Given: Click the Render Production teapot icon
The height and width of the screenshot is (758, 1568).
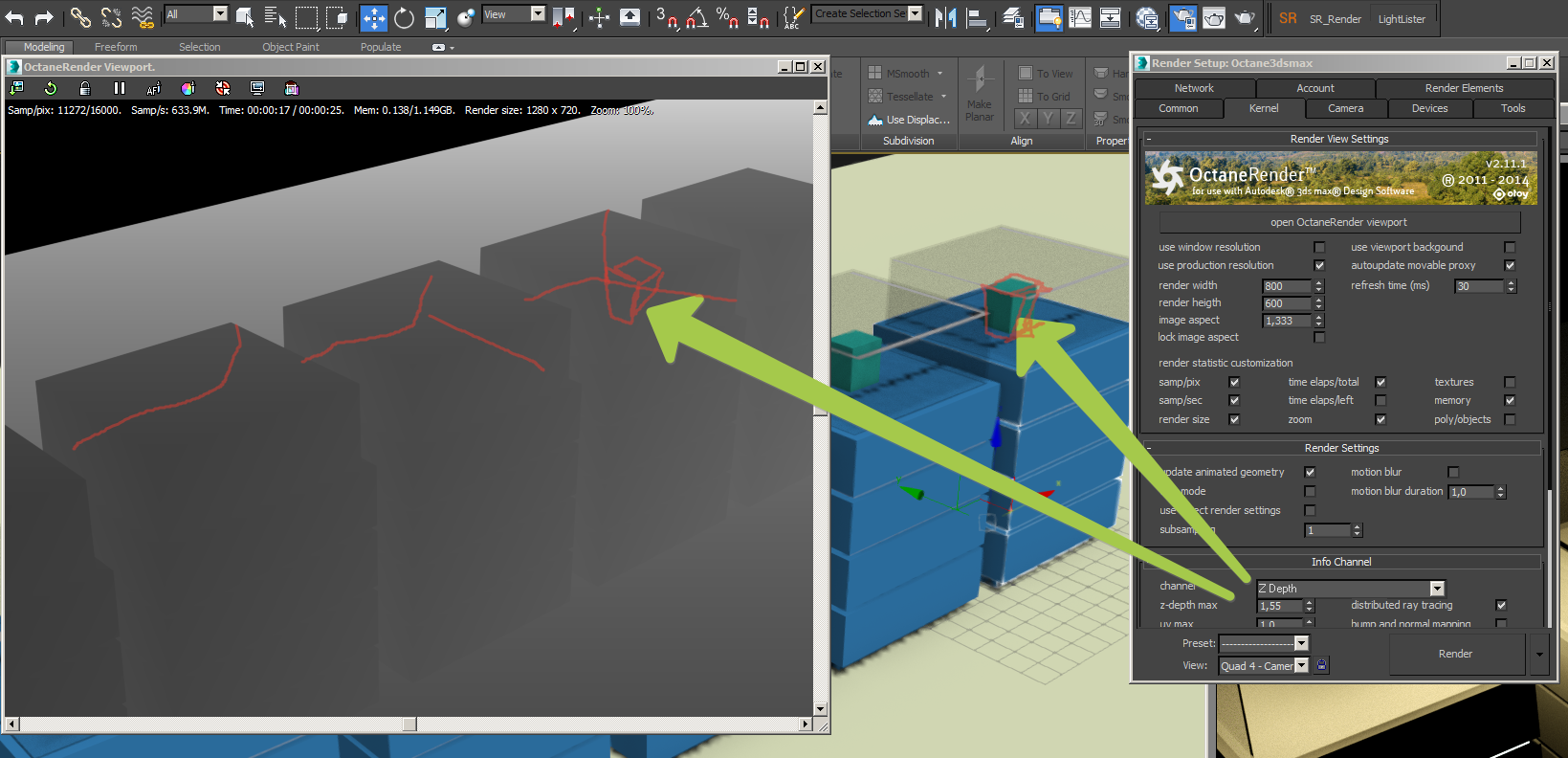Looking at the screenshot, I should pyautogui.click(x=1245, y=17).
